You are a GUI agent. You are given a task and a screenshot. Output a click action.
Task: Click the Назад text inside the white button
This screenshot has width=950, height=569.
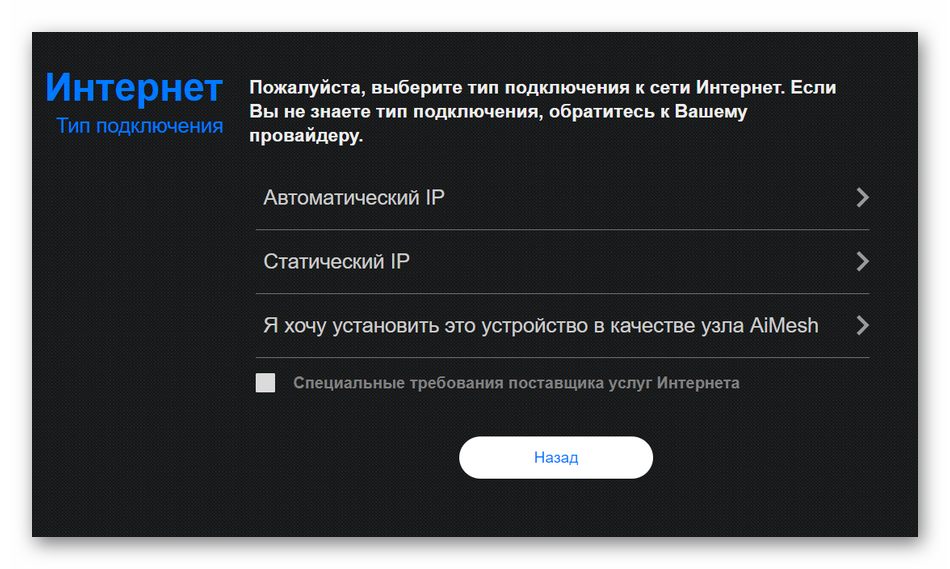point(556,458)
